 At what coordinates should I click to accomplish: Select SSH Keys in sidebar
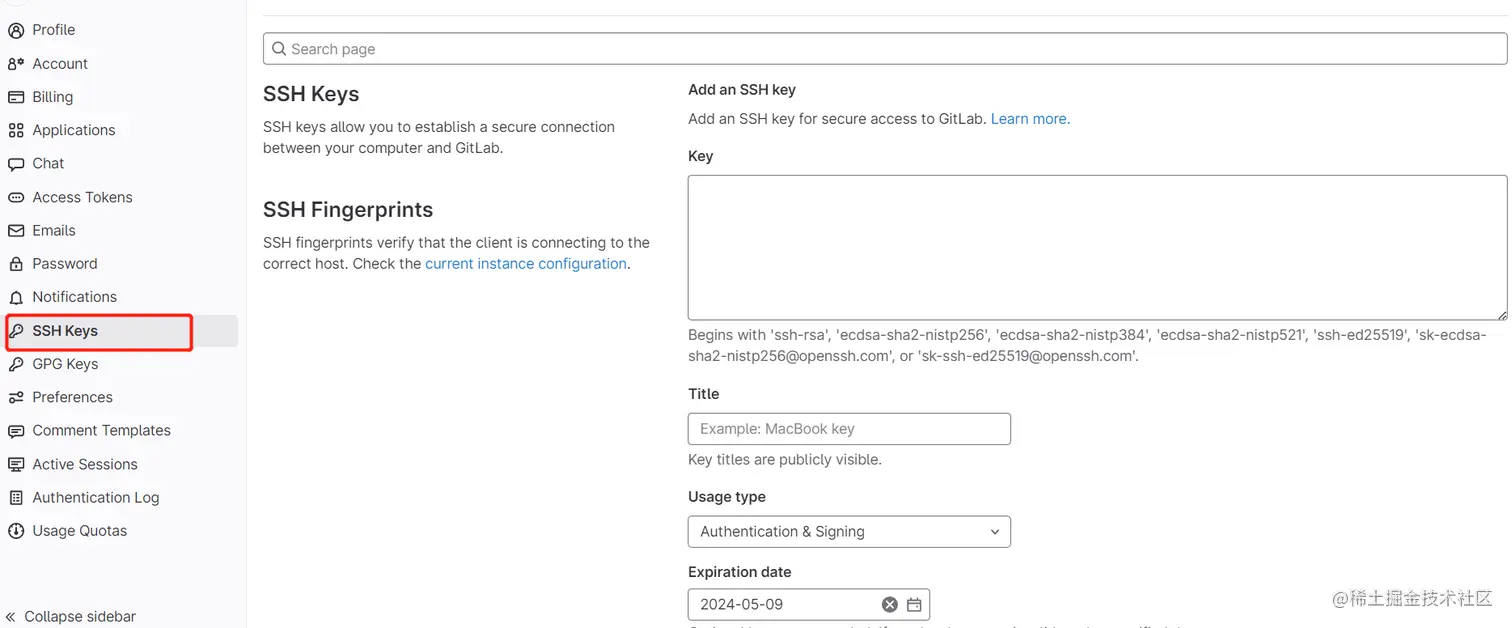(65, 331)
